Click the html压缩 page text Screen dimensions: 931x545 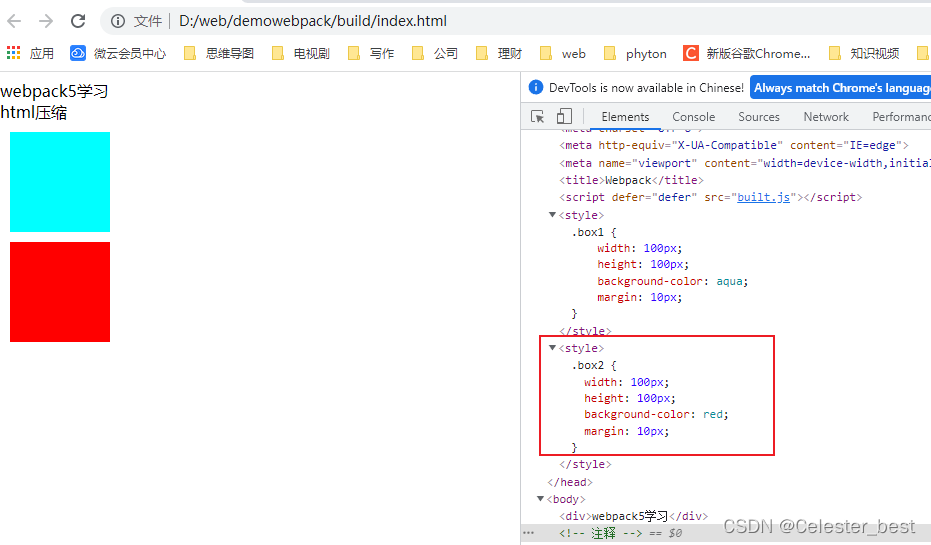tap(34, 113)
